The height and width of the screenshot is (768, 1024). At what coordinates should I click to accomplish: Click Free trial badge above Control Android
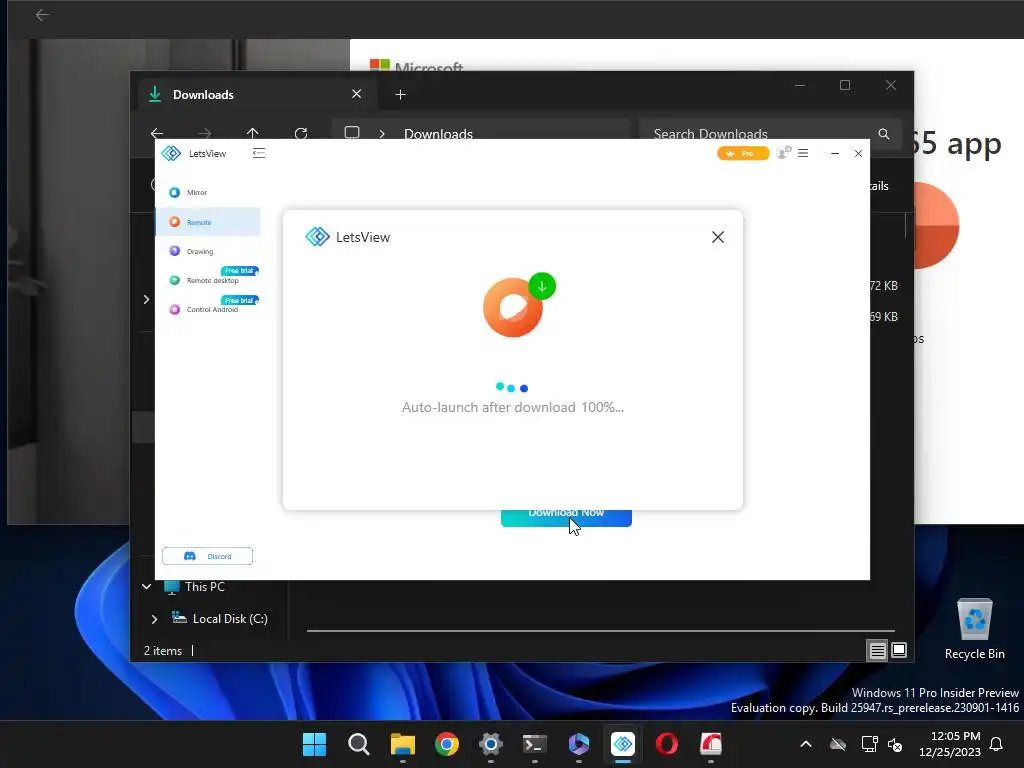click(x=240, y=300)
